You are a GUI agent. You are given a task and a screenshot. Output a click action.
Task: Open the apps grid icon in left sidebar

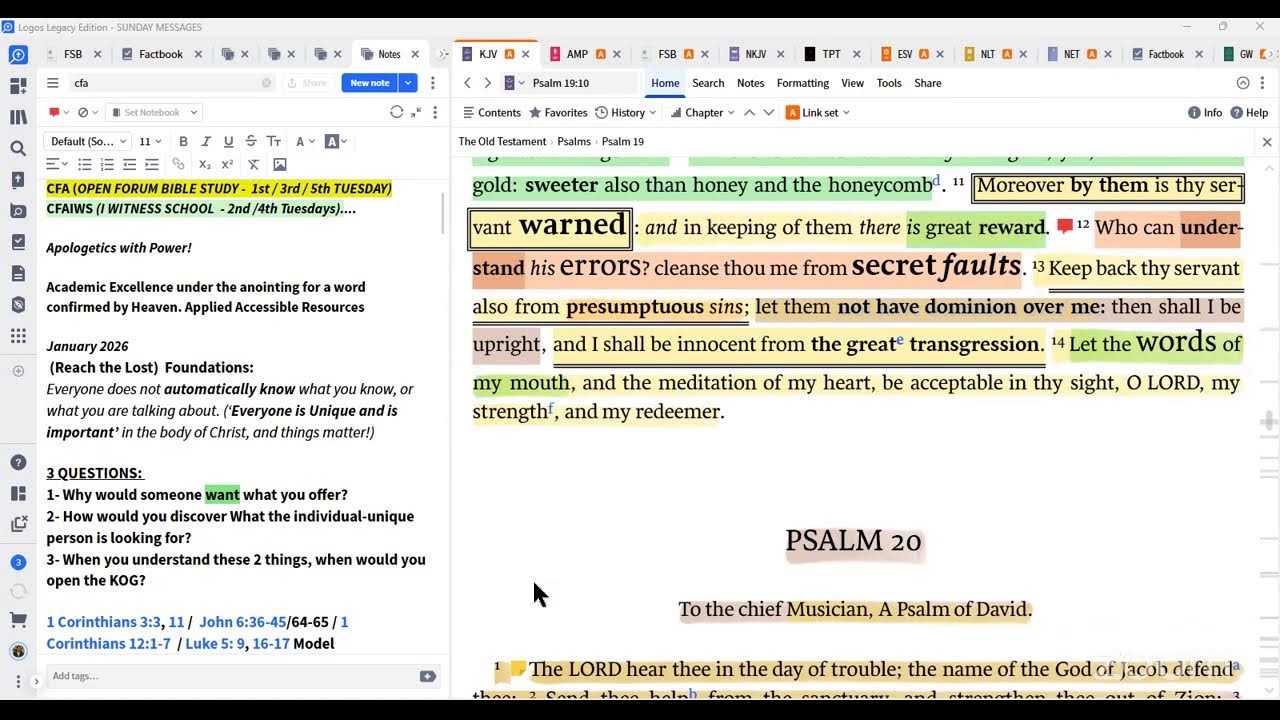tap(18, 336)
